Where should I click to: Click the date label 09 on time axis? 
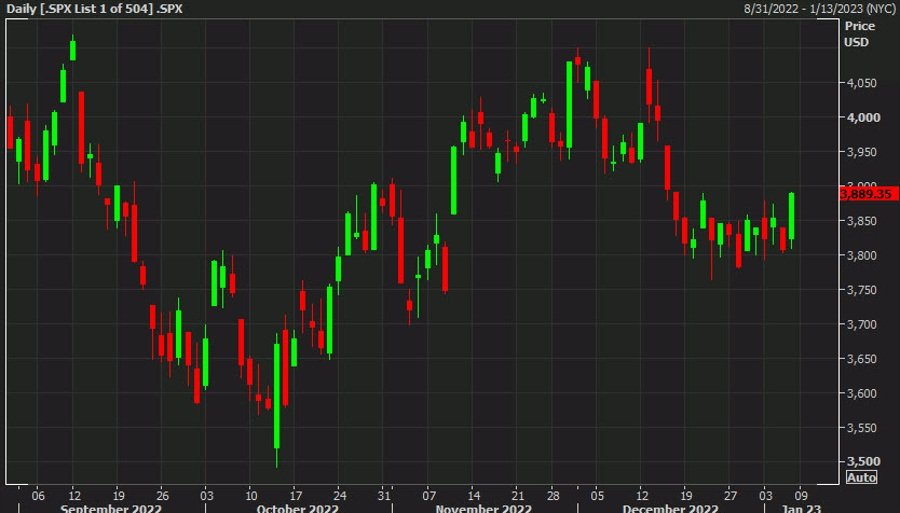pos(801,493)
